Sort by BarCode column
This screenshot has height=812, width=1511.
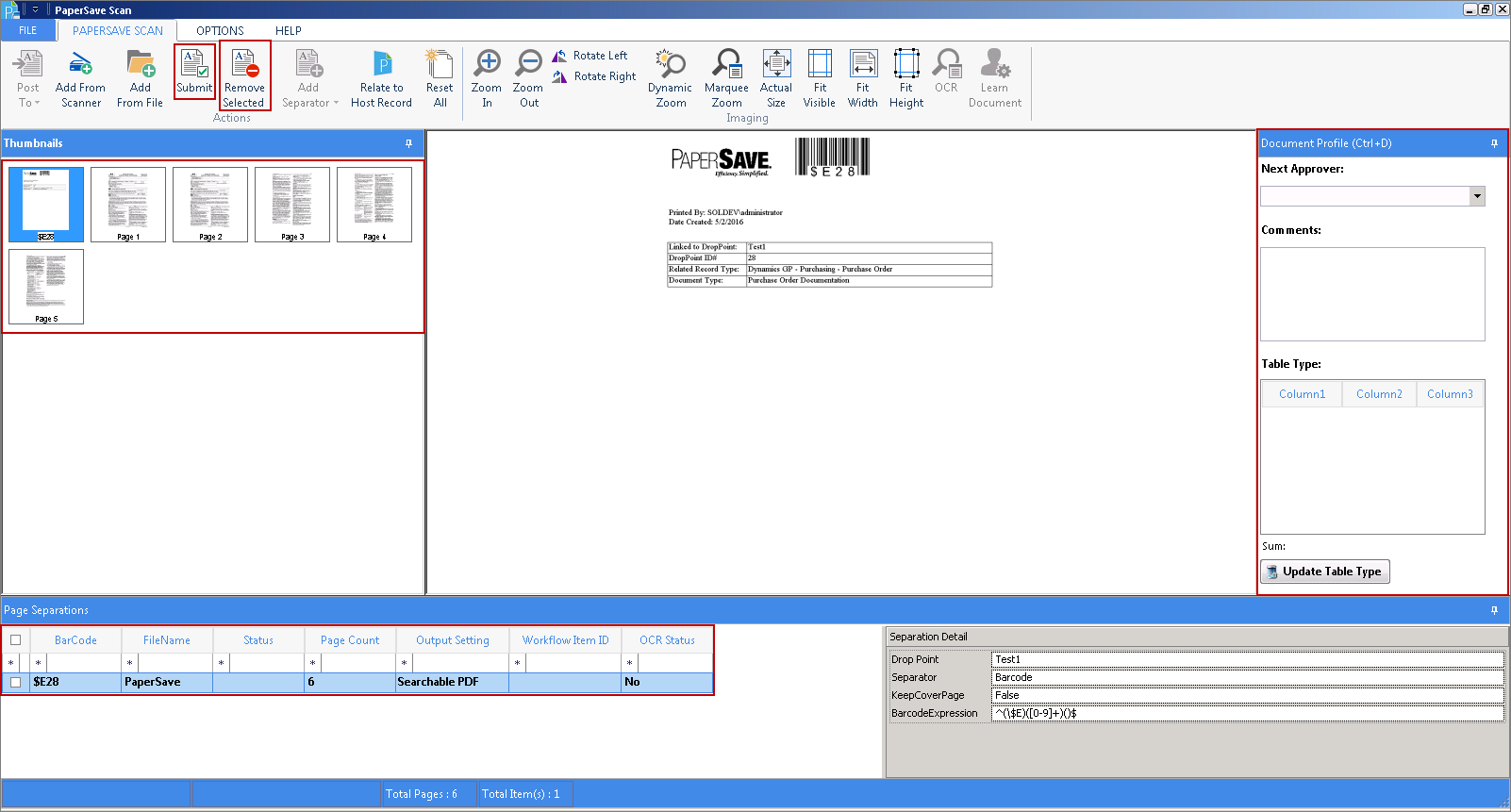75,640
